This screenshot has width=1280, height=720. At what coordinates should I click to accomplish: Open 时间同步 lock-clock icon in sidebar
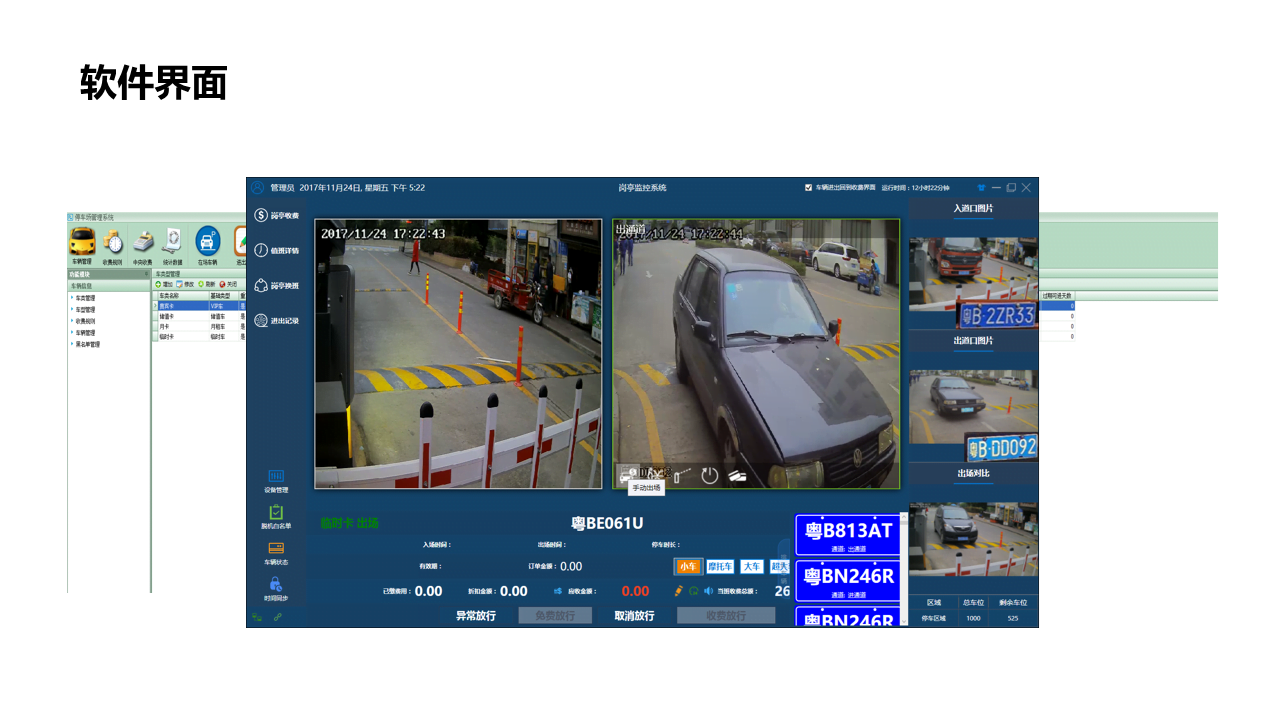point(276,584)
